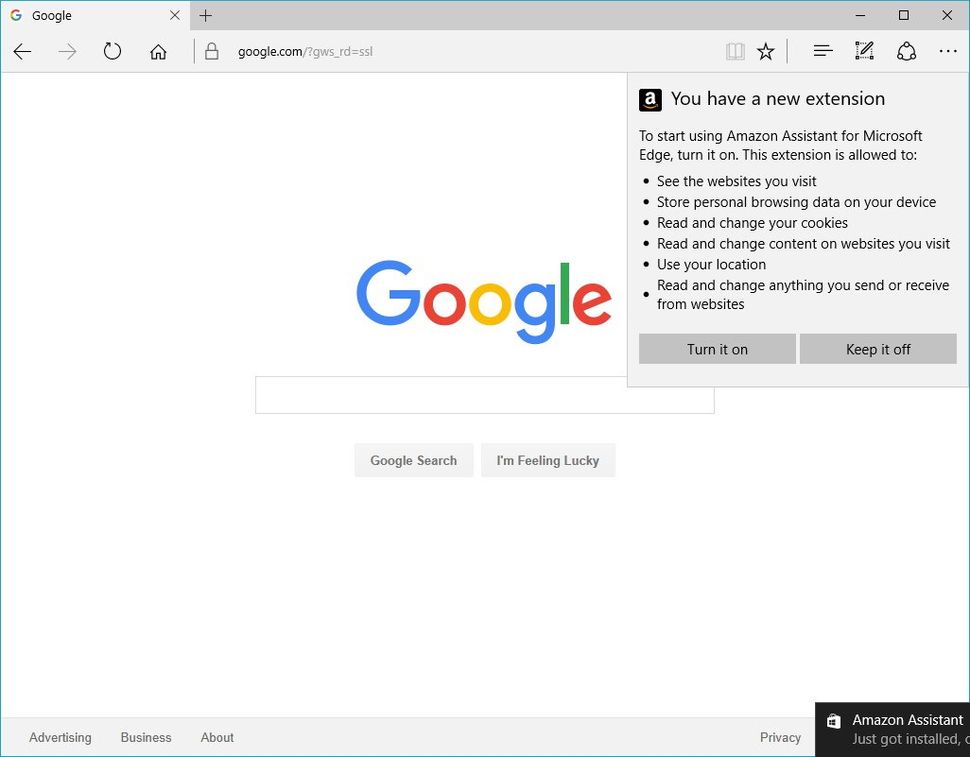
Task: Open the Privacy page link
Action: click(x=780, y=737)
